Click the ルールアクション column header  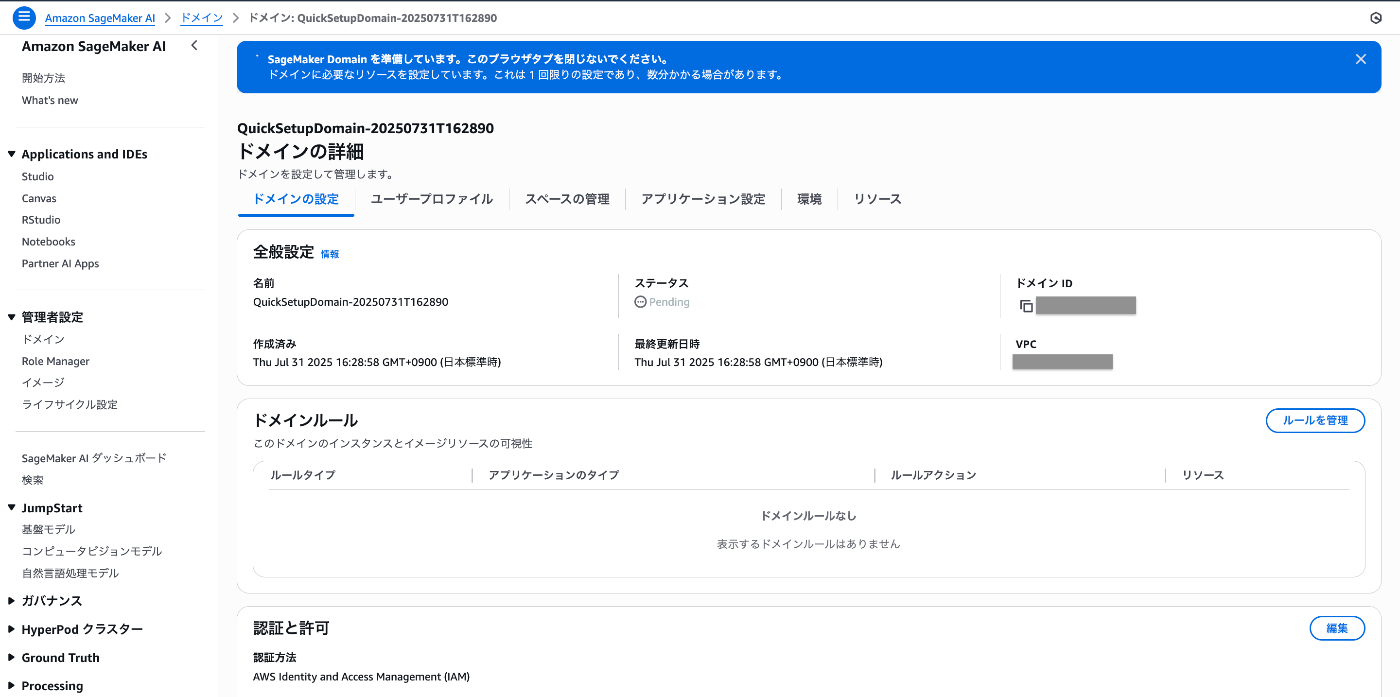(933, 475)
